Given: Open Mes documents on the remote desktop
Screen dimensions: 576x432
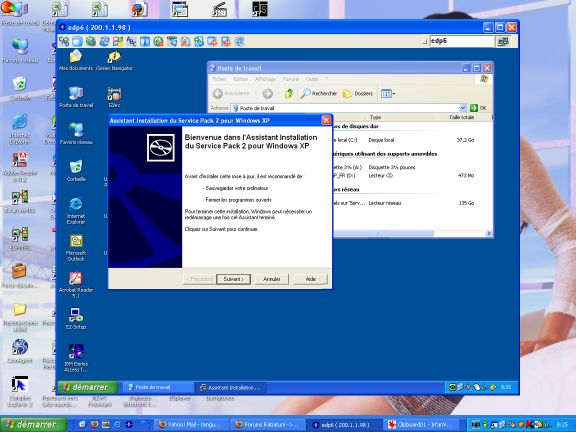Looking at the screenshot, I should [x=76, y=60].
